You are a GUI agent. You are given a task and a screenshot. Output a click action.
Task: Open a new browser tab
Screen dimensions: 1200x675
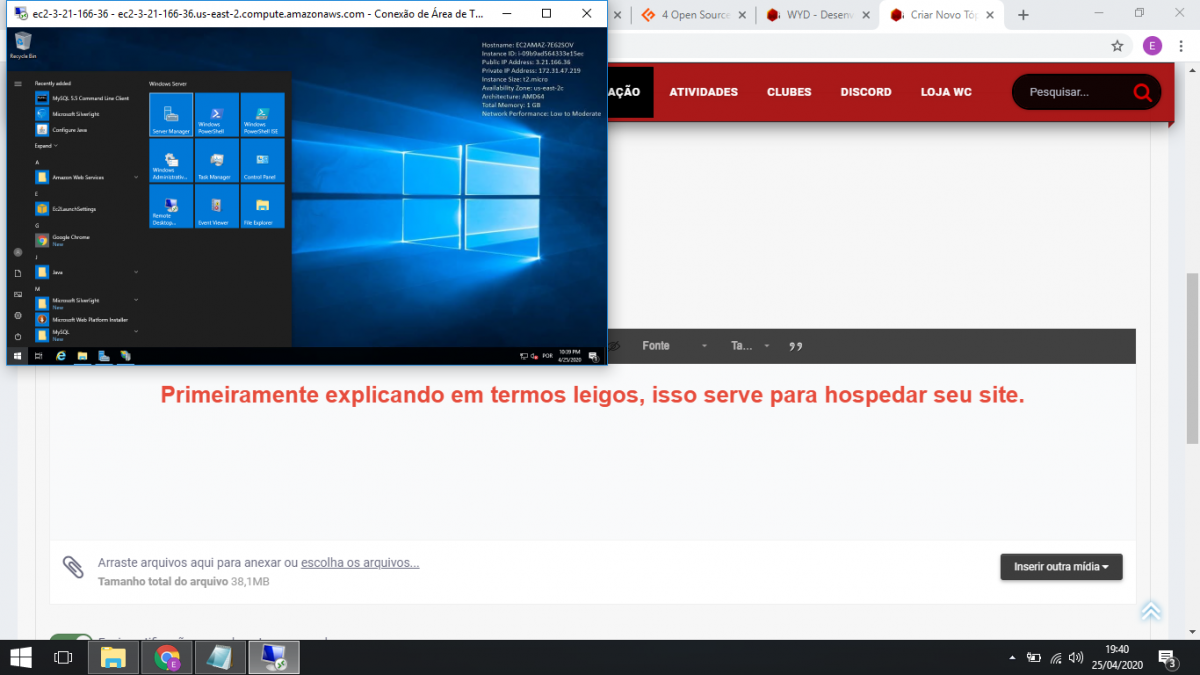(1023, 15)
